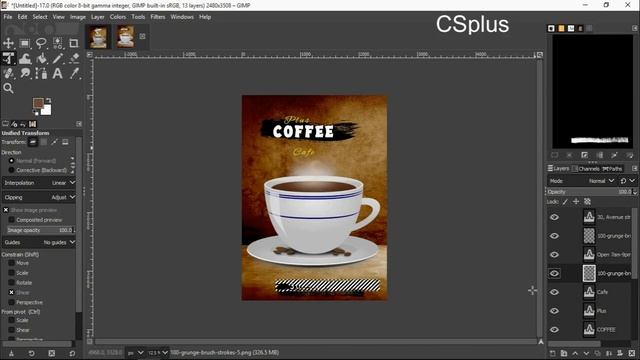This screenshot has height=360, width=640.
Task: Set transform target to Selection
Action: tap(43, 142)
